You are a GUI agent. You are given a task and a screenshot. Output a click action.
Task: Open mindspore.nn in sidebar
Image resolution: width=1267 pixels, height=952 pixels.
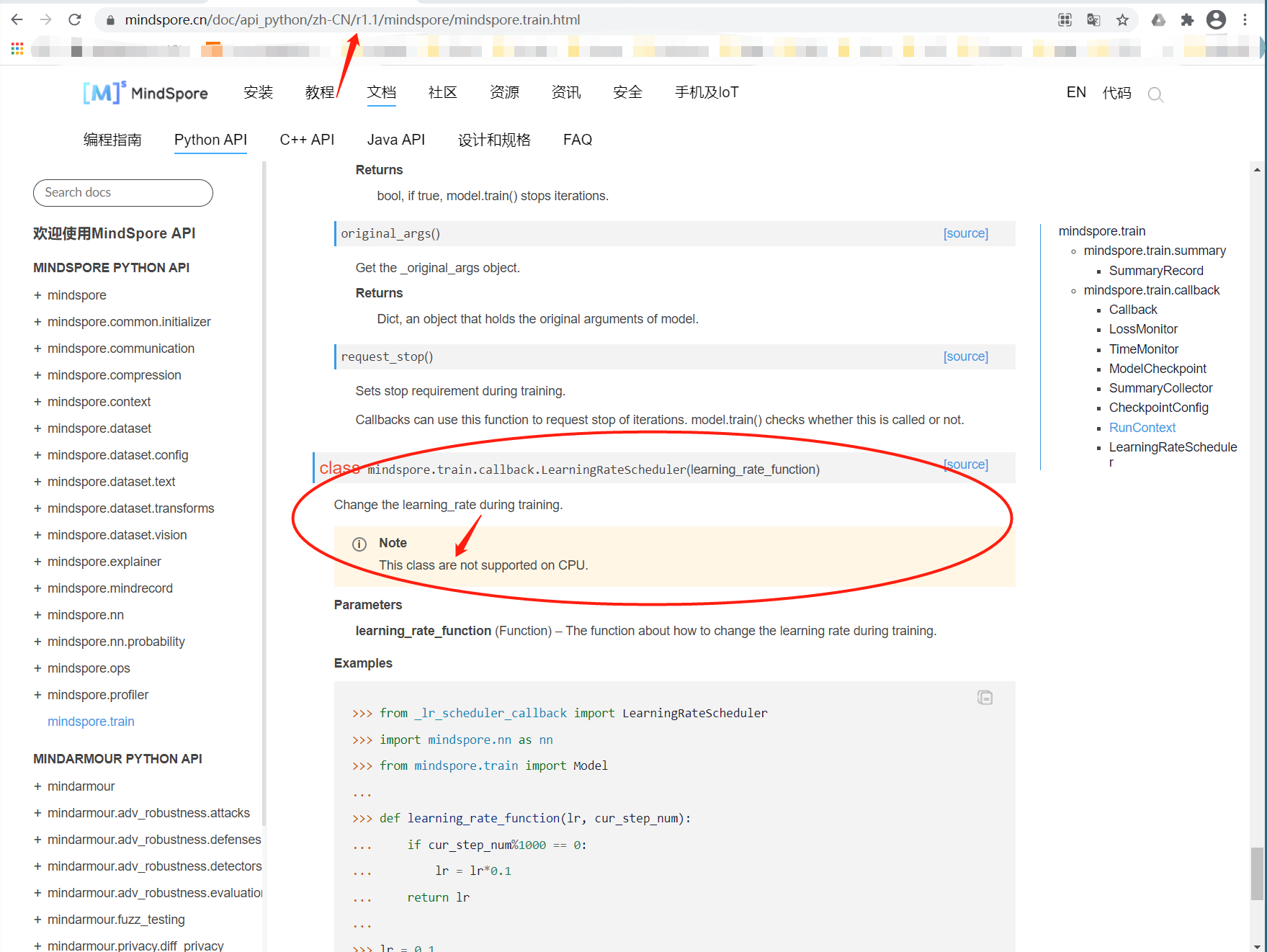(86, 615)
